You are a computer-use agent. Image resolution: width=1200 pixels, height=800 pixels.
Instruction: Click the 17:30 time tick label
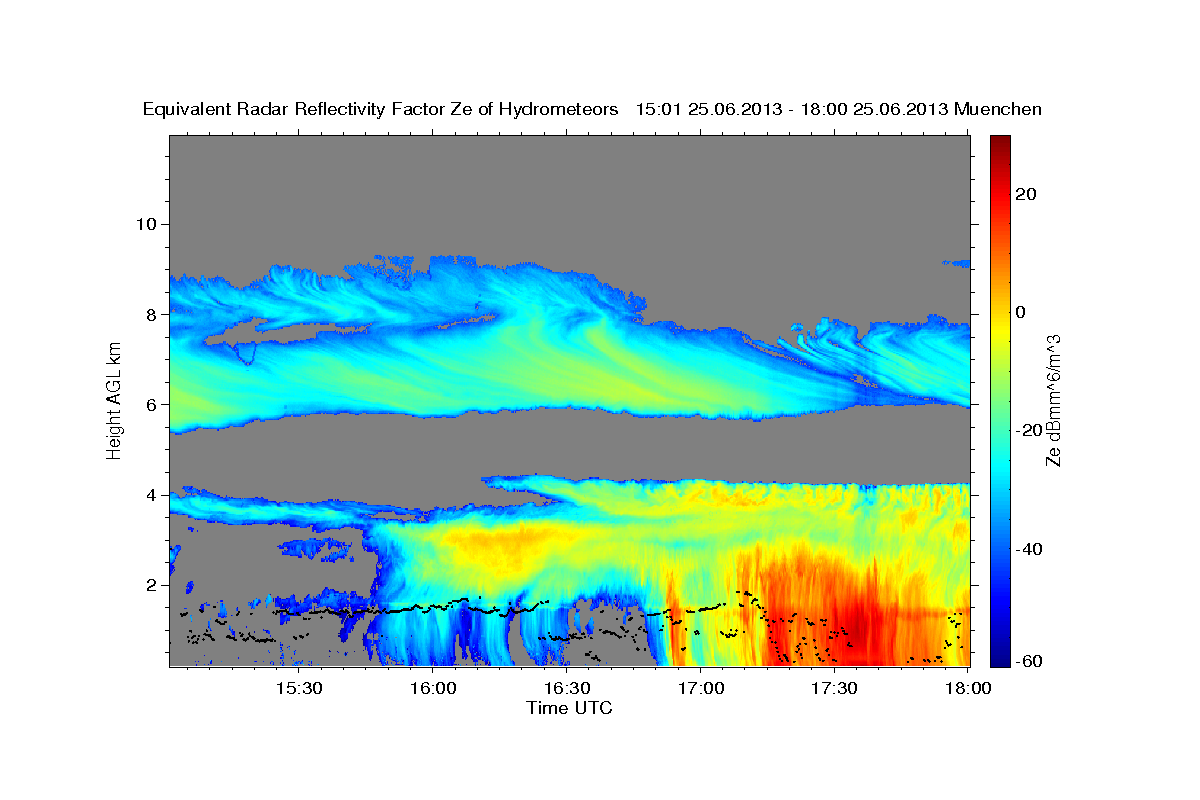(x=835, y=689)
